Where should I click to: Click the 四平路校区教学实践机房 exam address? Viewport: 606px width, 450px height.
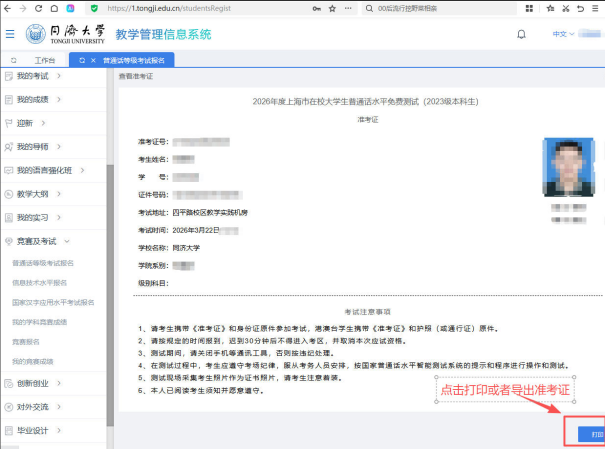pos(210,213)
